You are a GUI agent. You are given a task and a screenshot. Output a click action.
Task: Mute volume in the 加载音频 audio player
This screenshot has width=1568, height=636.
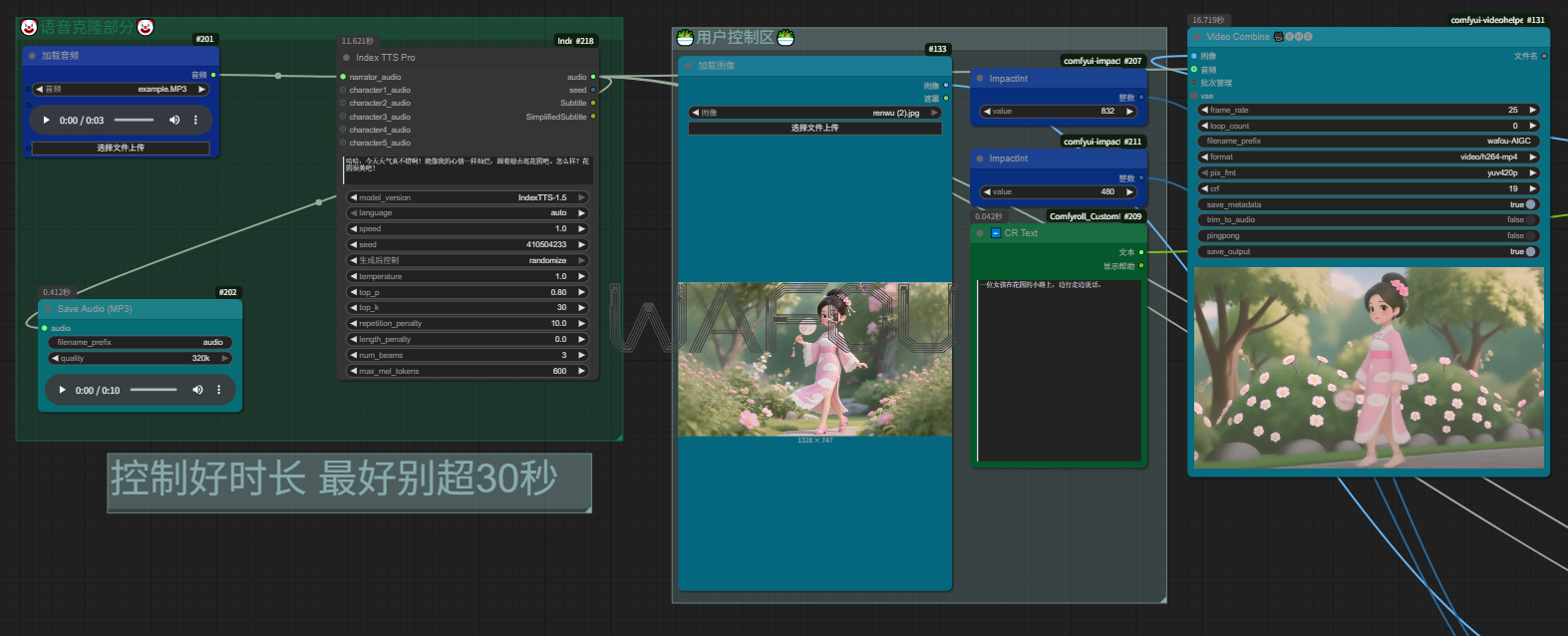pyautogui.click(x=174, y=121)
